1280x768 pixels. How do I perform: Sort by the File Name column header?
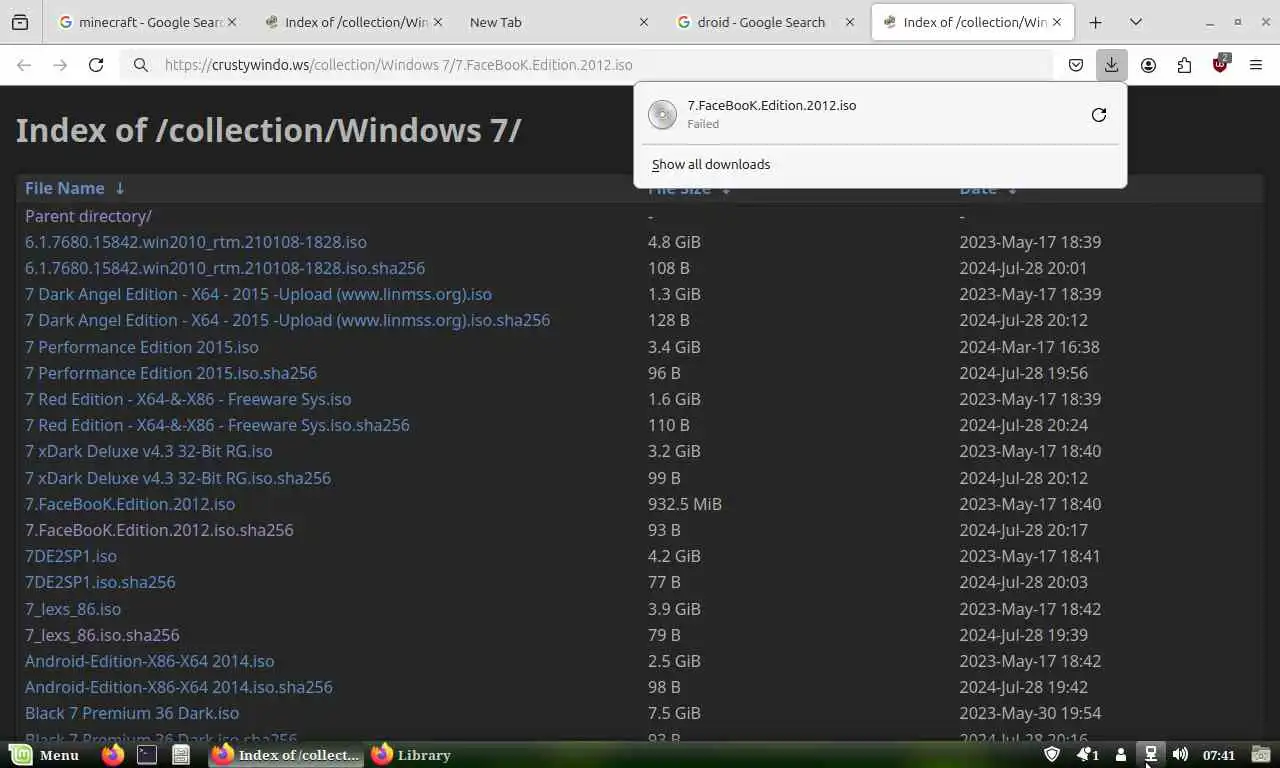pos(75,188)
